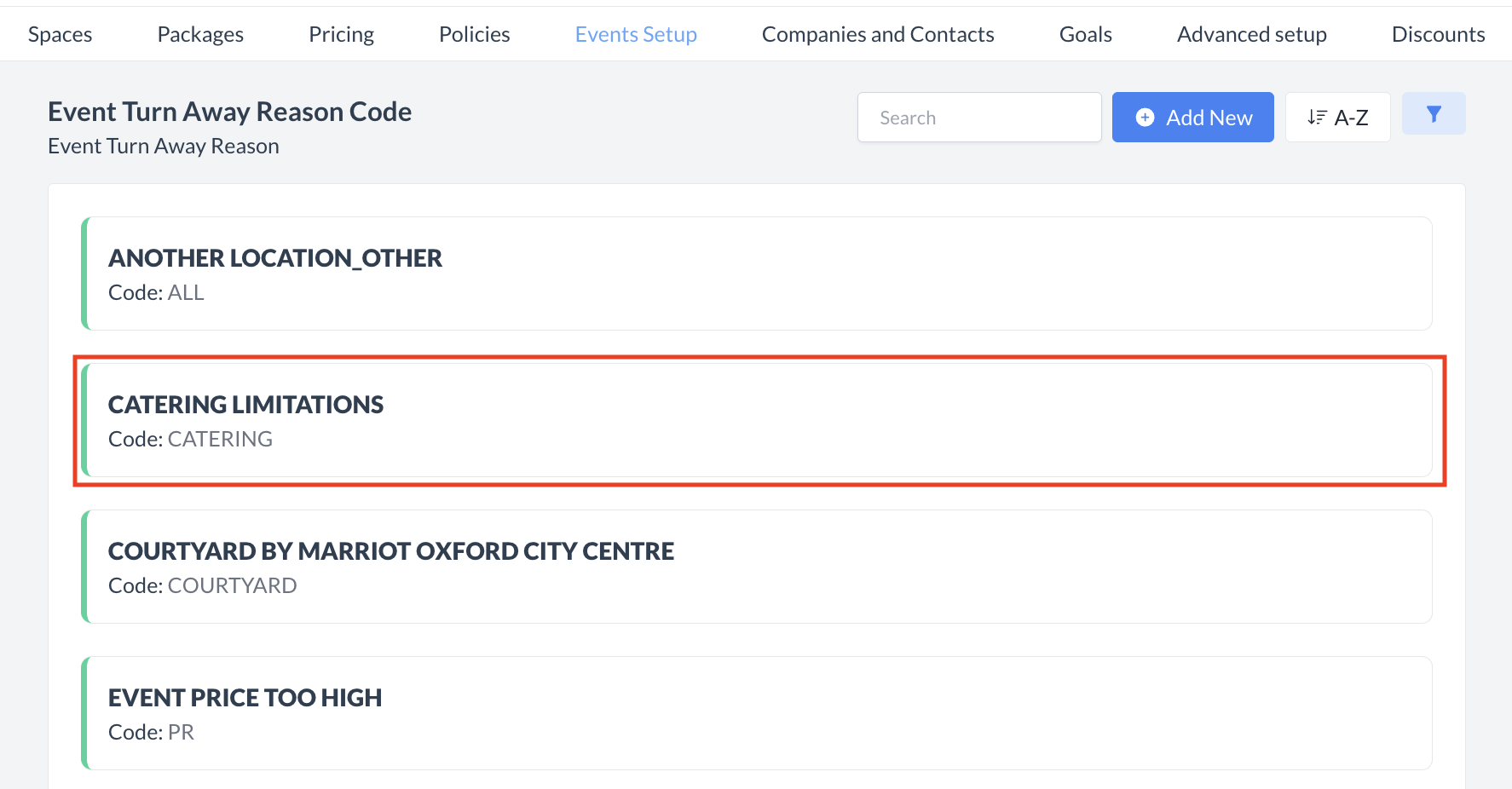This screenshot has width=1512, height=789.
Task: Open COURTYARD BY MARRIOT OXFORD CITY CENTRE entry
Action: 757,567
